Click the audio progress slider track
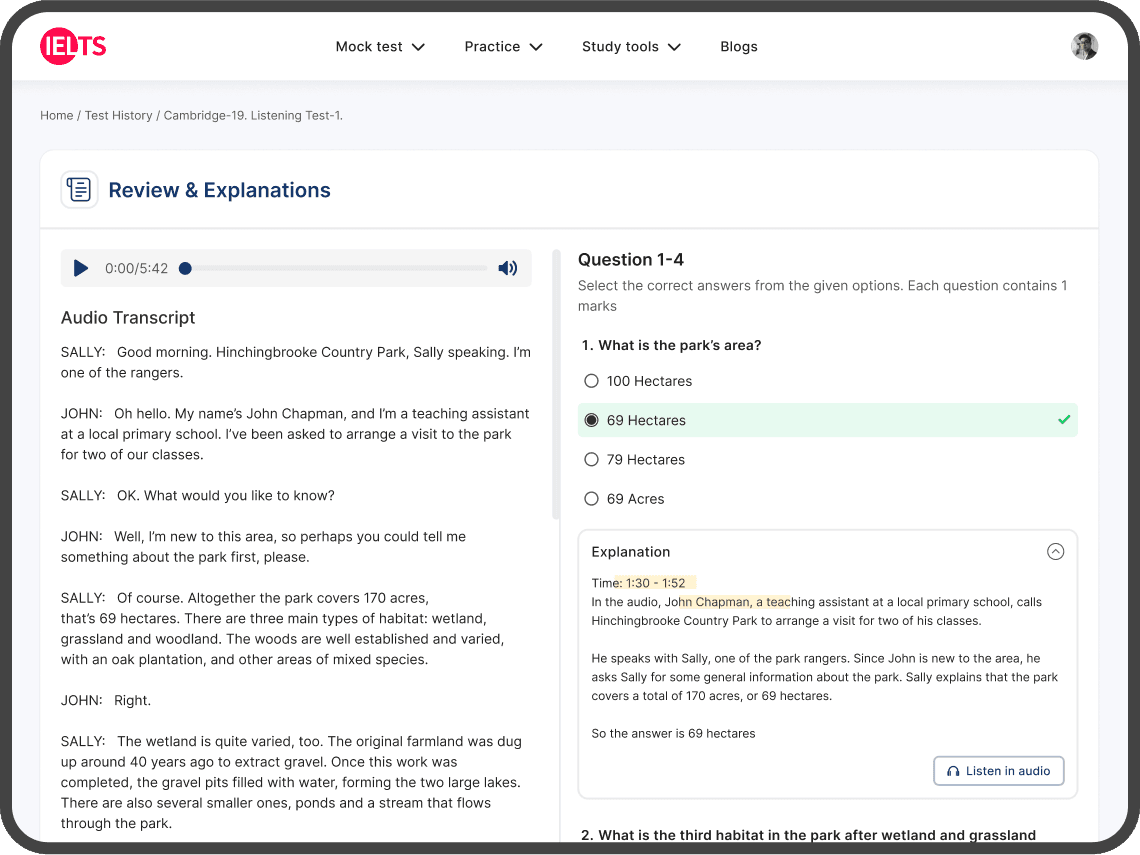 click(x=337, y=268)
